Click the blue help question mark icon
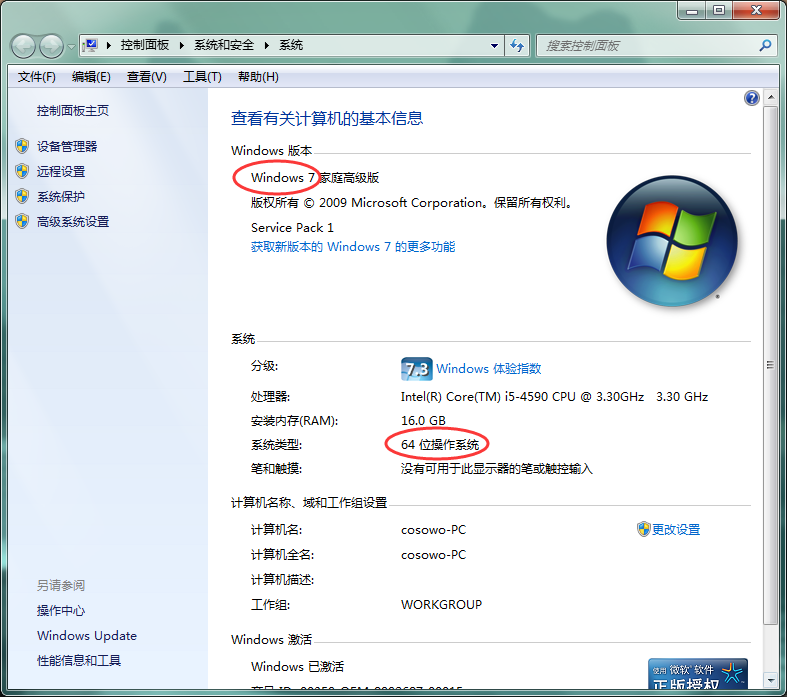 pos(751,98)
